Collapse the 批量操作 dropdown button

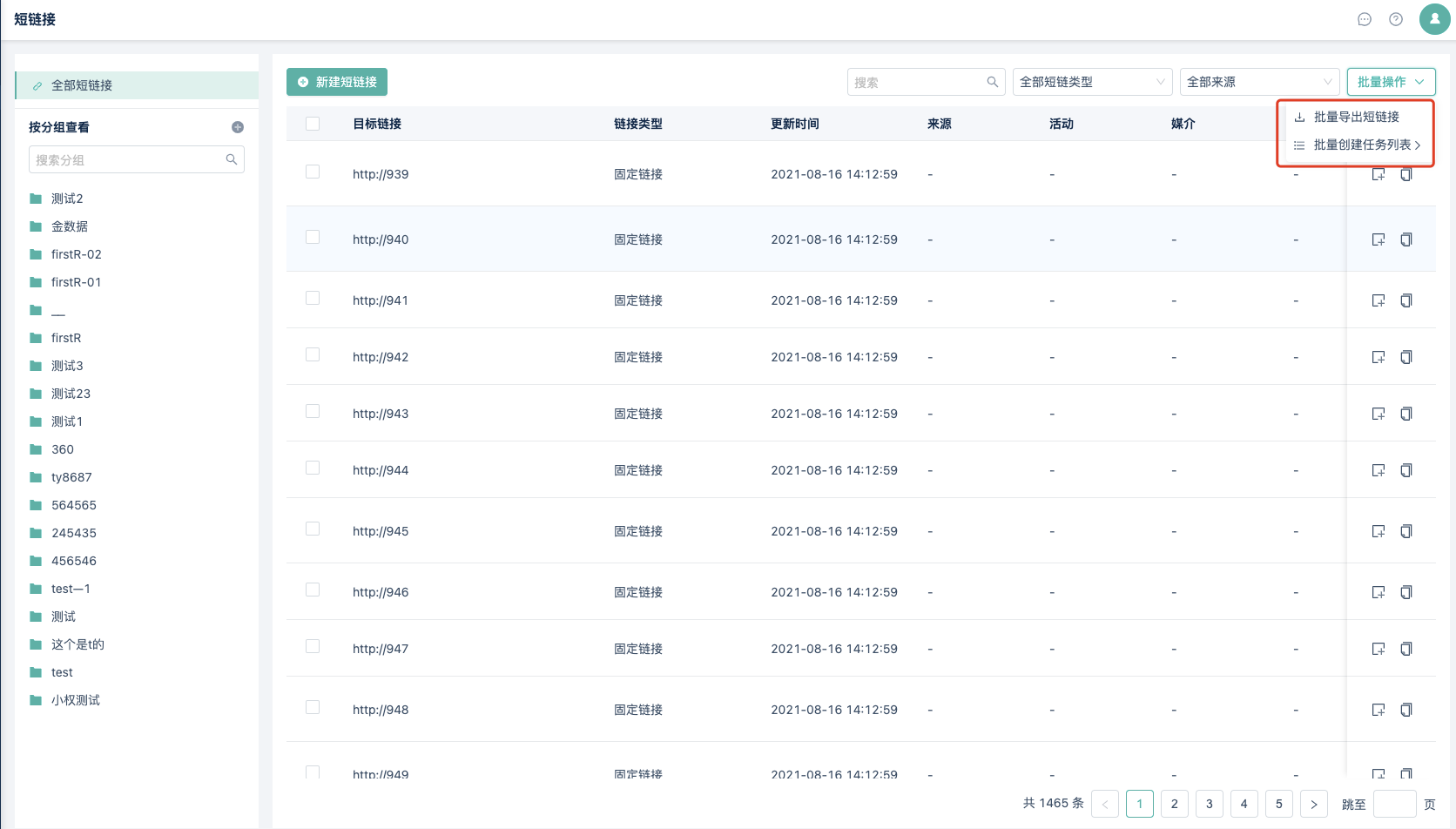pyautogui.click(x=1391, y=82)
